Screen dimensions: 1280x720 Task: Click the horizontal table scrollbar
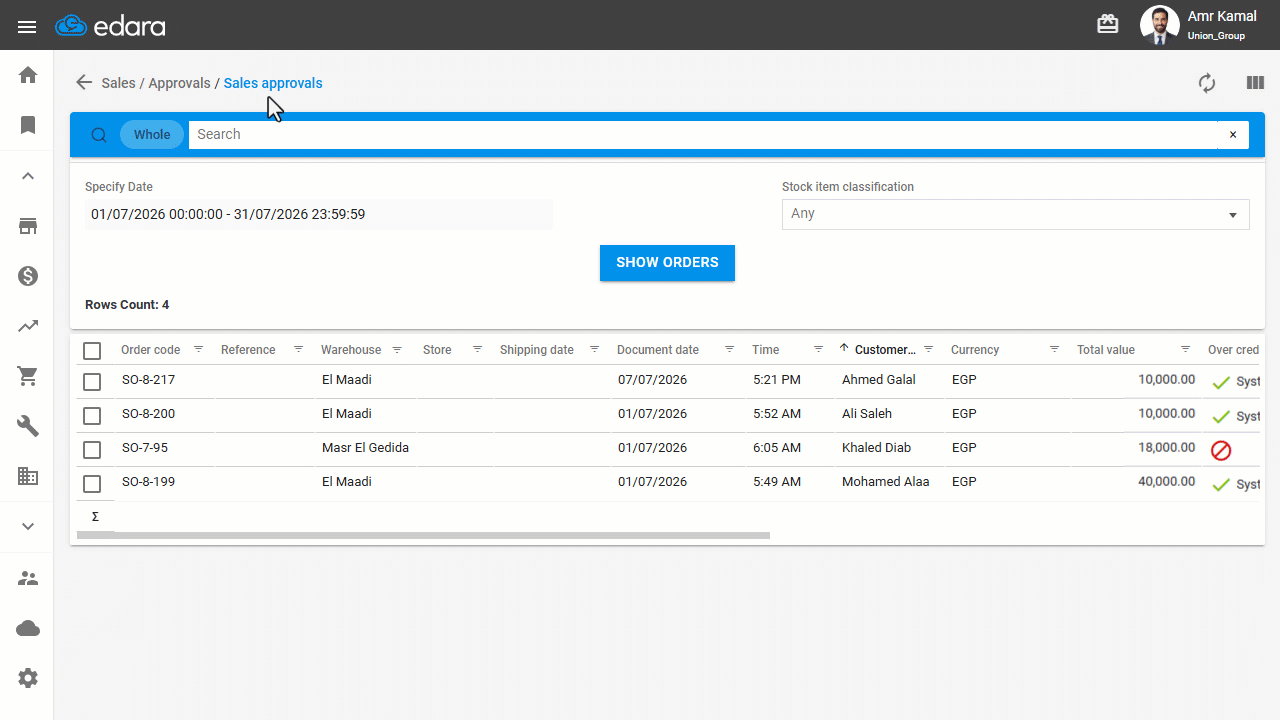[x=423, y=536]
